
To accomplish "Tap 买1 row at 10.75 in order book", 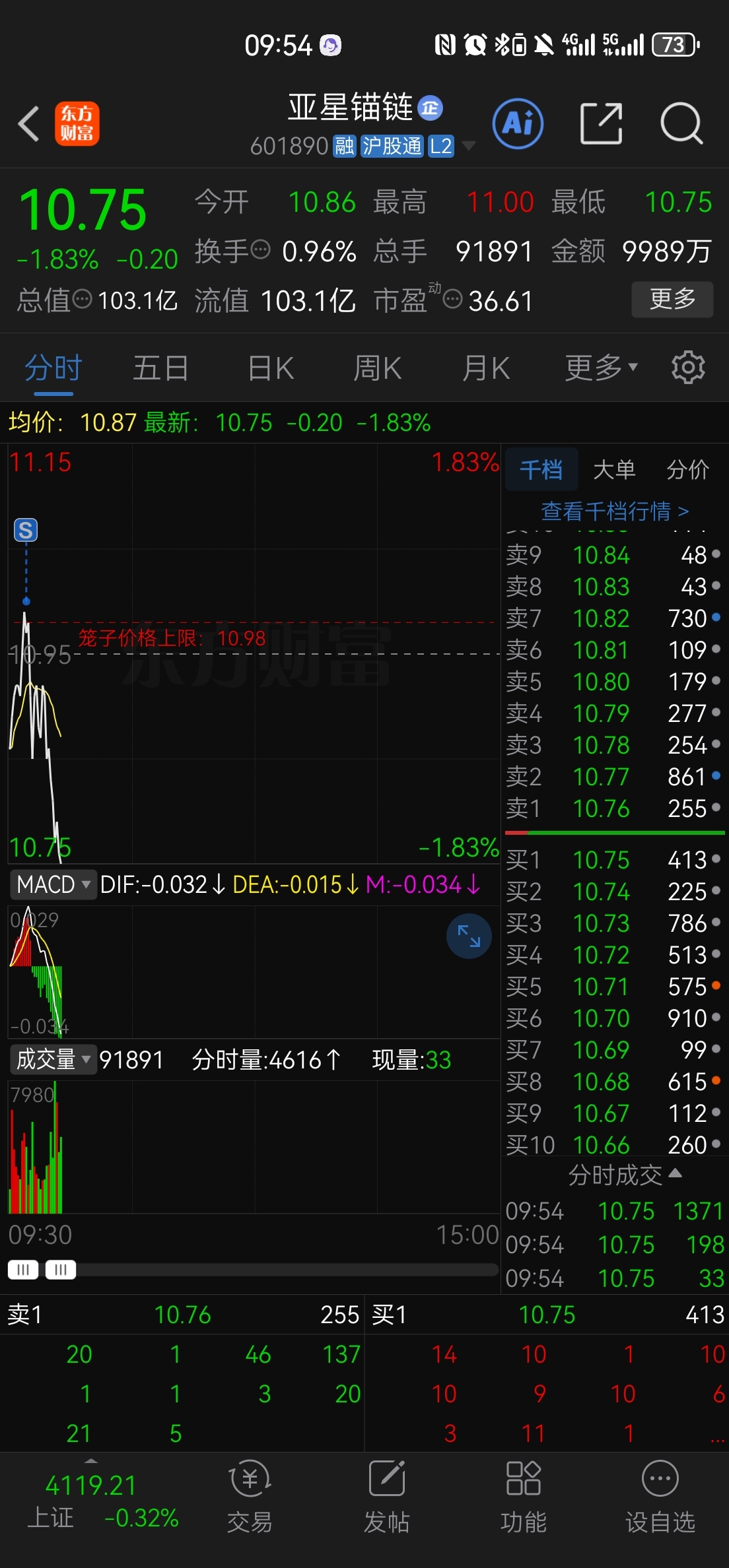I will (x=614, y=860).
